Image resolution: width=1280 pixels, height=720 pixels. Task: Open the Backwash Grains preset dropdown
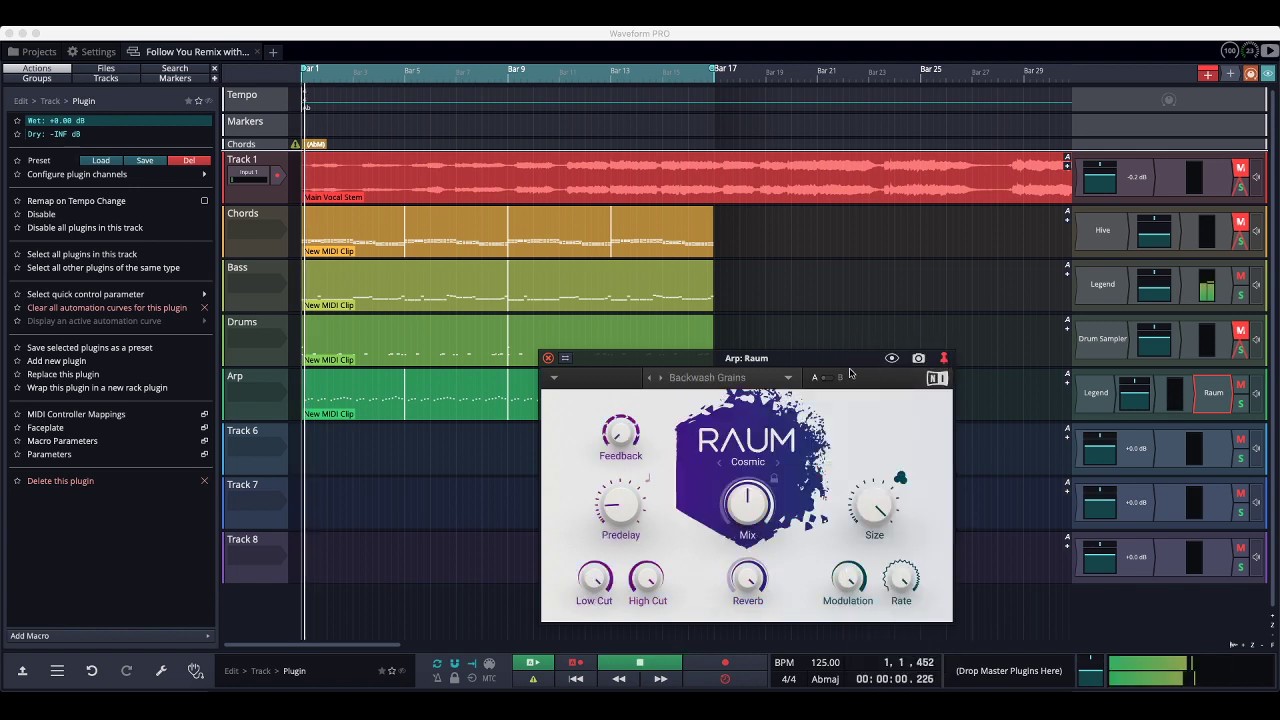coord(788,378)
